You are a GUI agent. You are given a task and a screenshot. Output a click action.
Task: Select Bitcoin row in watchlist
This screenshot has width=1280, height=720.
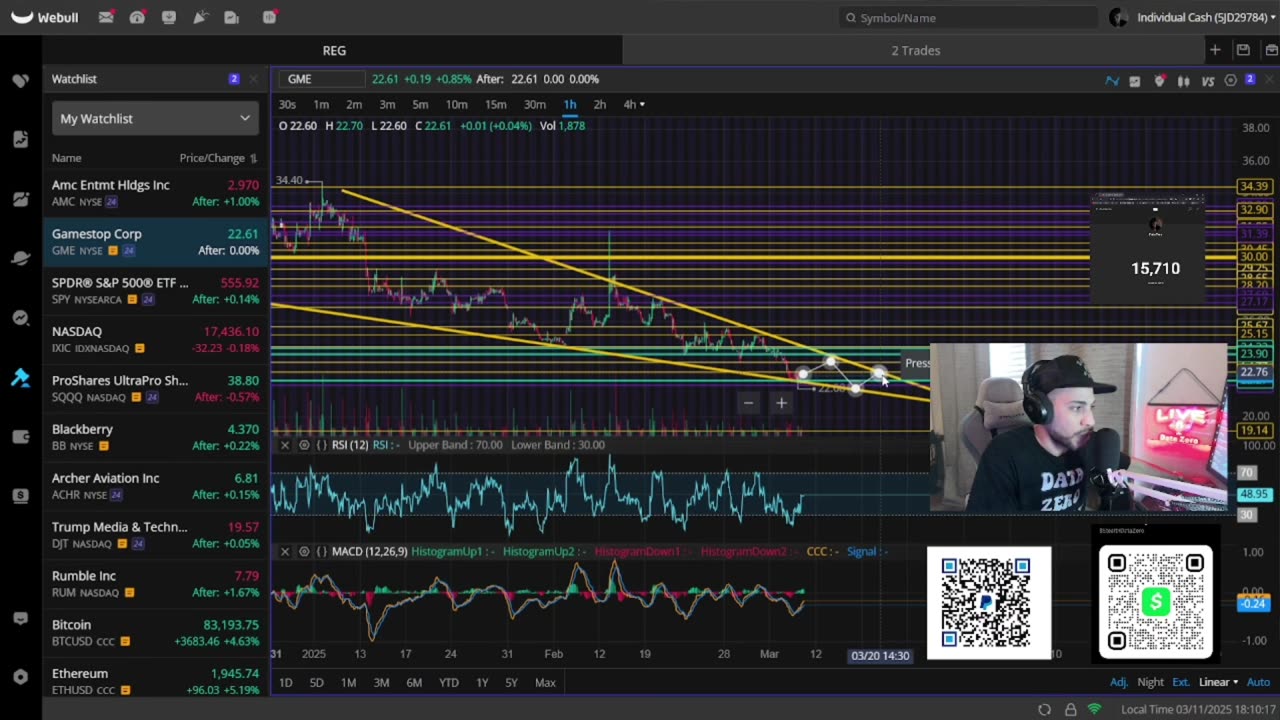[155, 633]
